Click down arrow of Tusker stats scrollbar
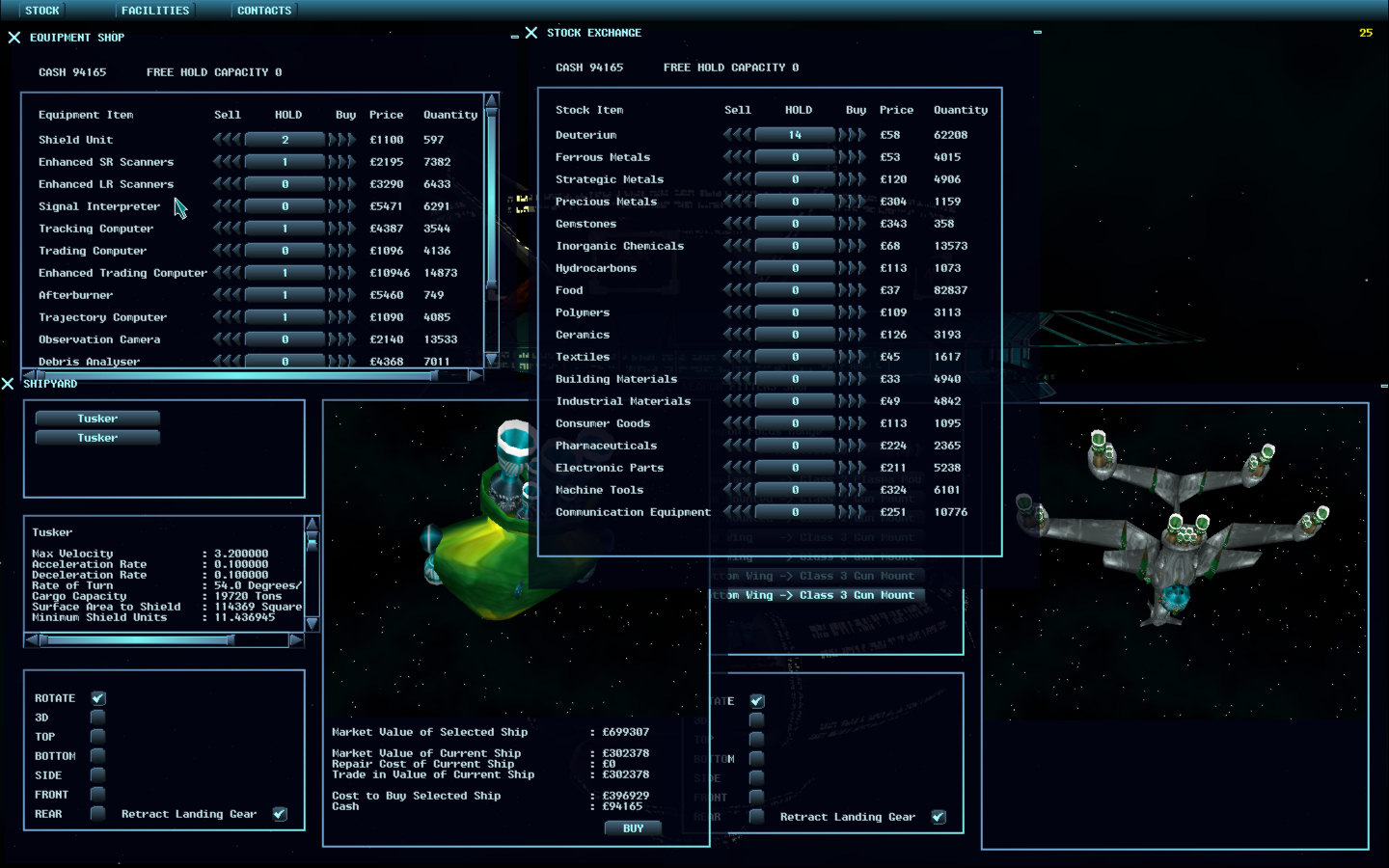Viewport: 1389px width, 868px height. click(x=312, y=625)
